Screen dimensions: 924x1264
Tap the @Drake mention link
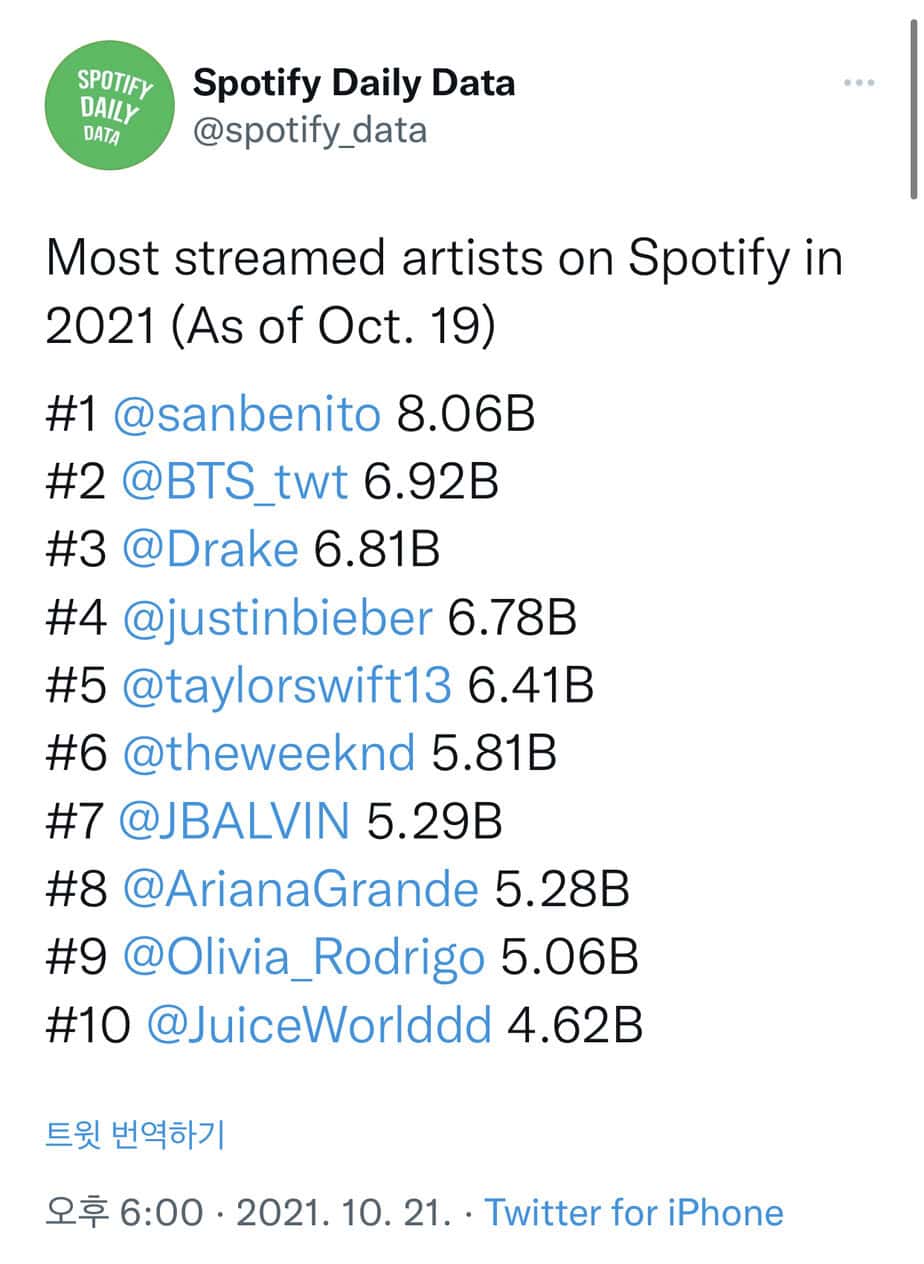pos(210,550)
